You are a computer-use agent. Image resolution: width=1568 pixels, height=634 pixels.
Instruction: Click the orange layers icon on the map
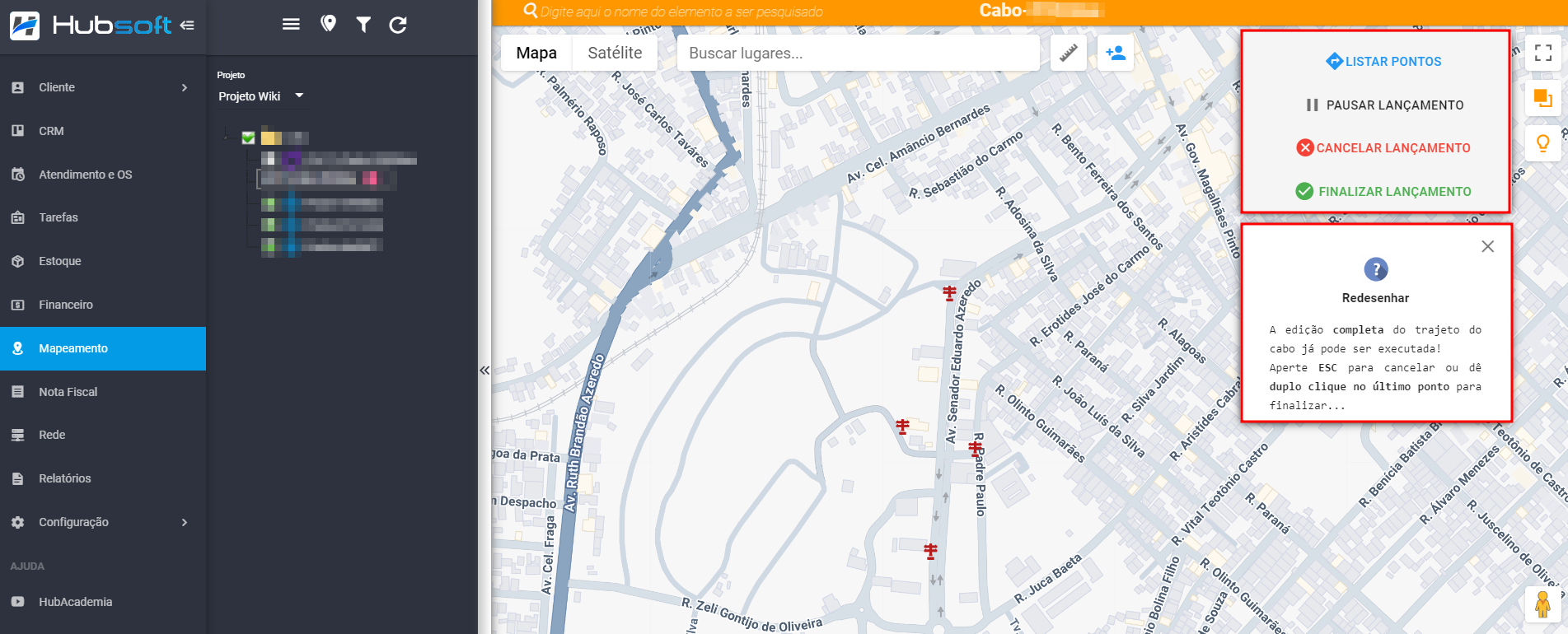[1543, 99]
